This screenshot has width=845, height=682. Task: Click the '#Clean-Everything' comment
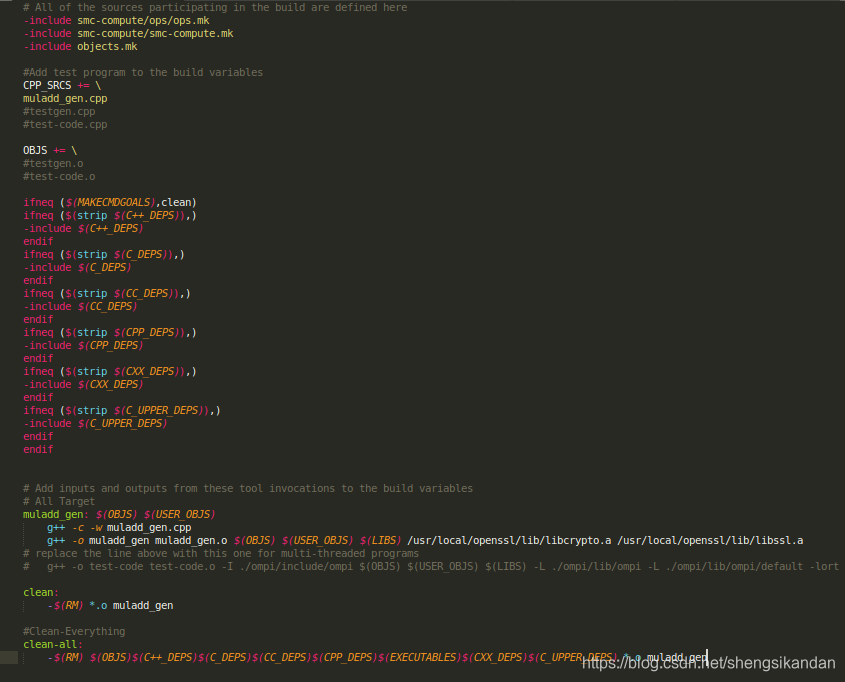(x=74, y=631)
